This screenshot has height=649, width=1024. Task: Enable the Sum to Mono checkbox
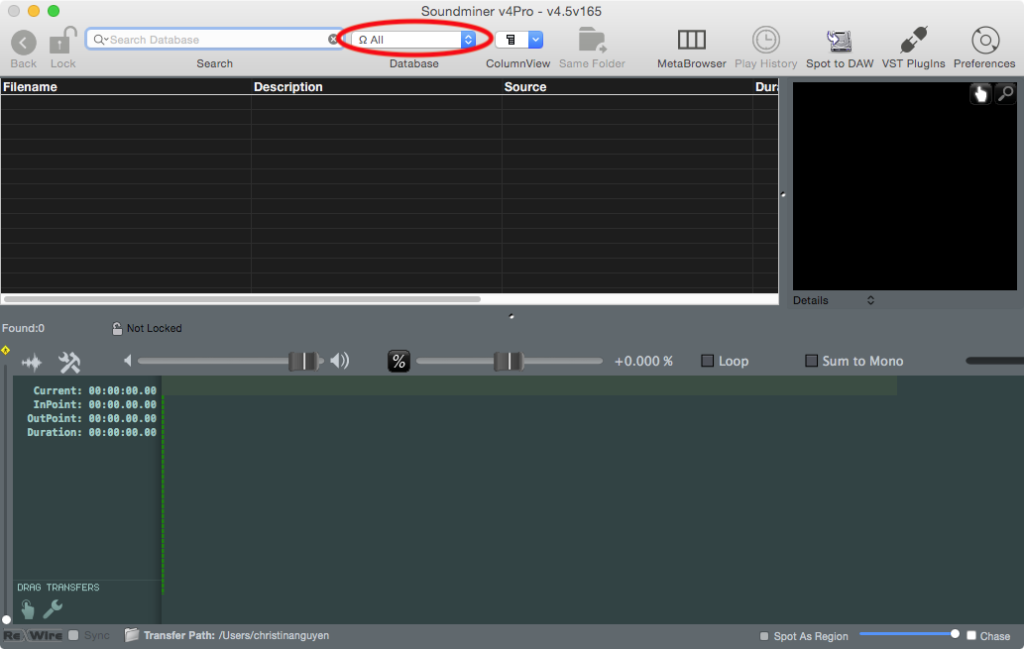point(811,361)
